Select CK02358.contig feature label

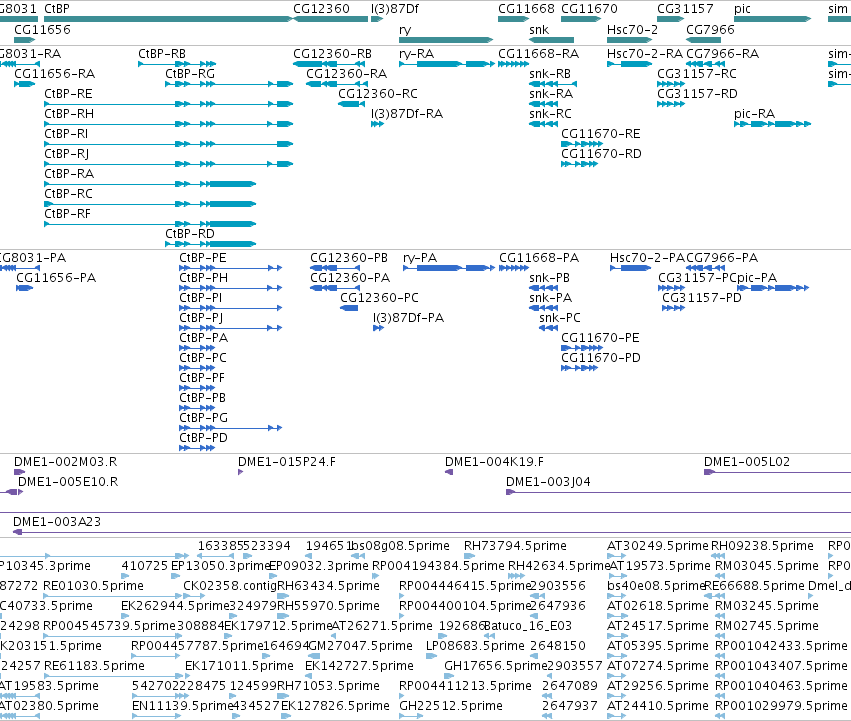(x=230, y=586)
